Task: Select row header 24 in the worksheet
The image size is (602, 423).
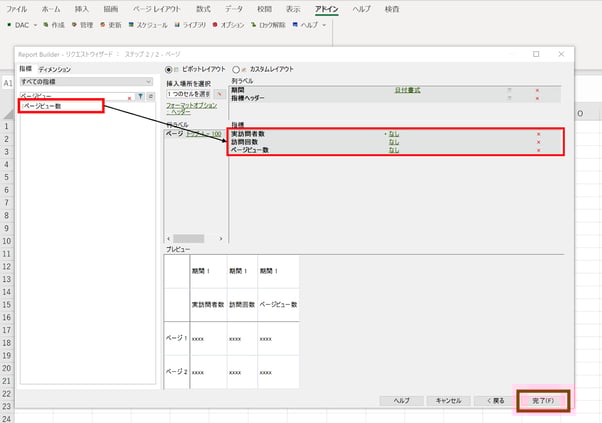Action: click(7, 418)
